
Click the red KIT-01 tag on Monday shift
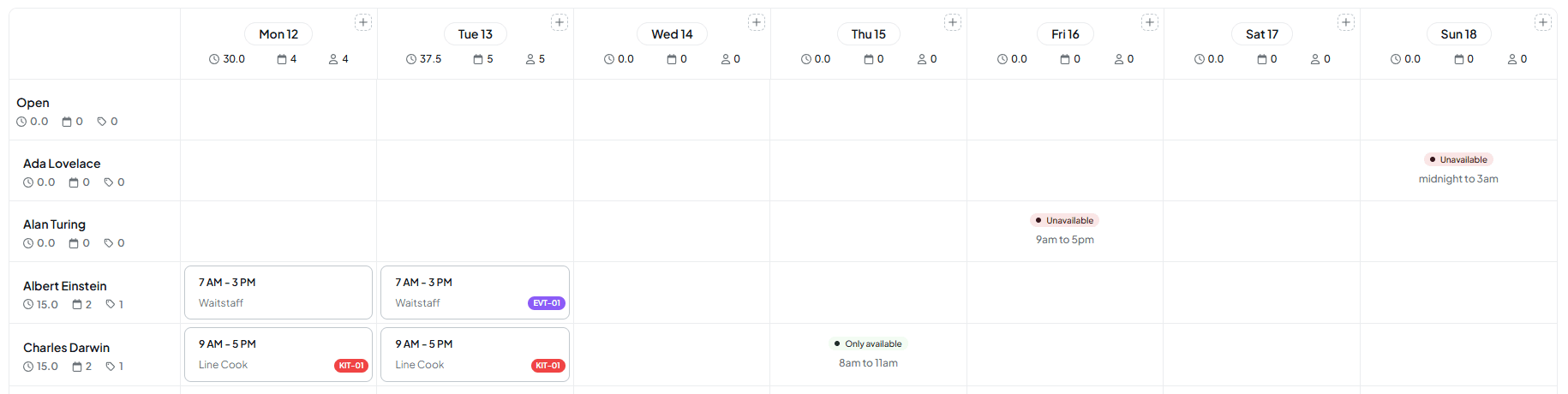click(x=351, y=366)
